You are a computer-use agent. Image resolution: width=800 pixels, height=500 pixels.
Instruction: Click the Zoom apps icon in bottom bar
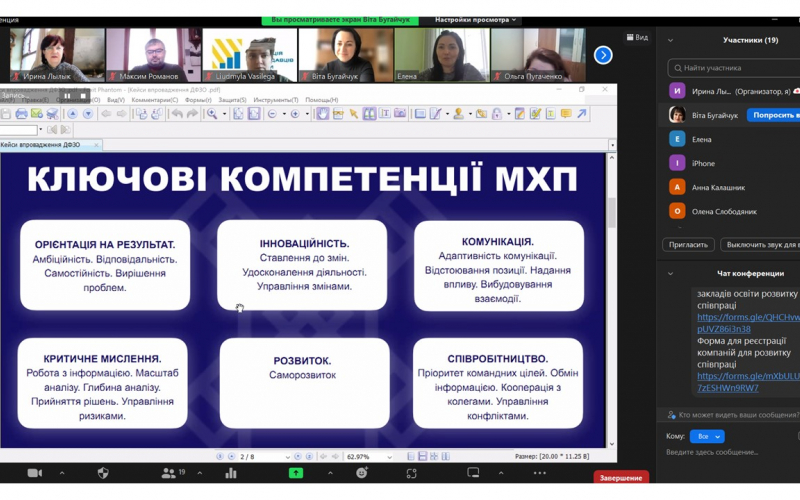click(412, 473)
